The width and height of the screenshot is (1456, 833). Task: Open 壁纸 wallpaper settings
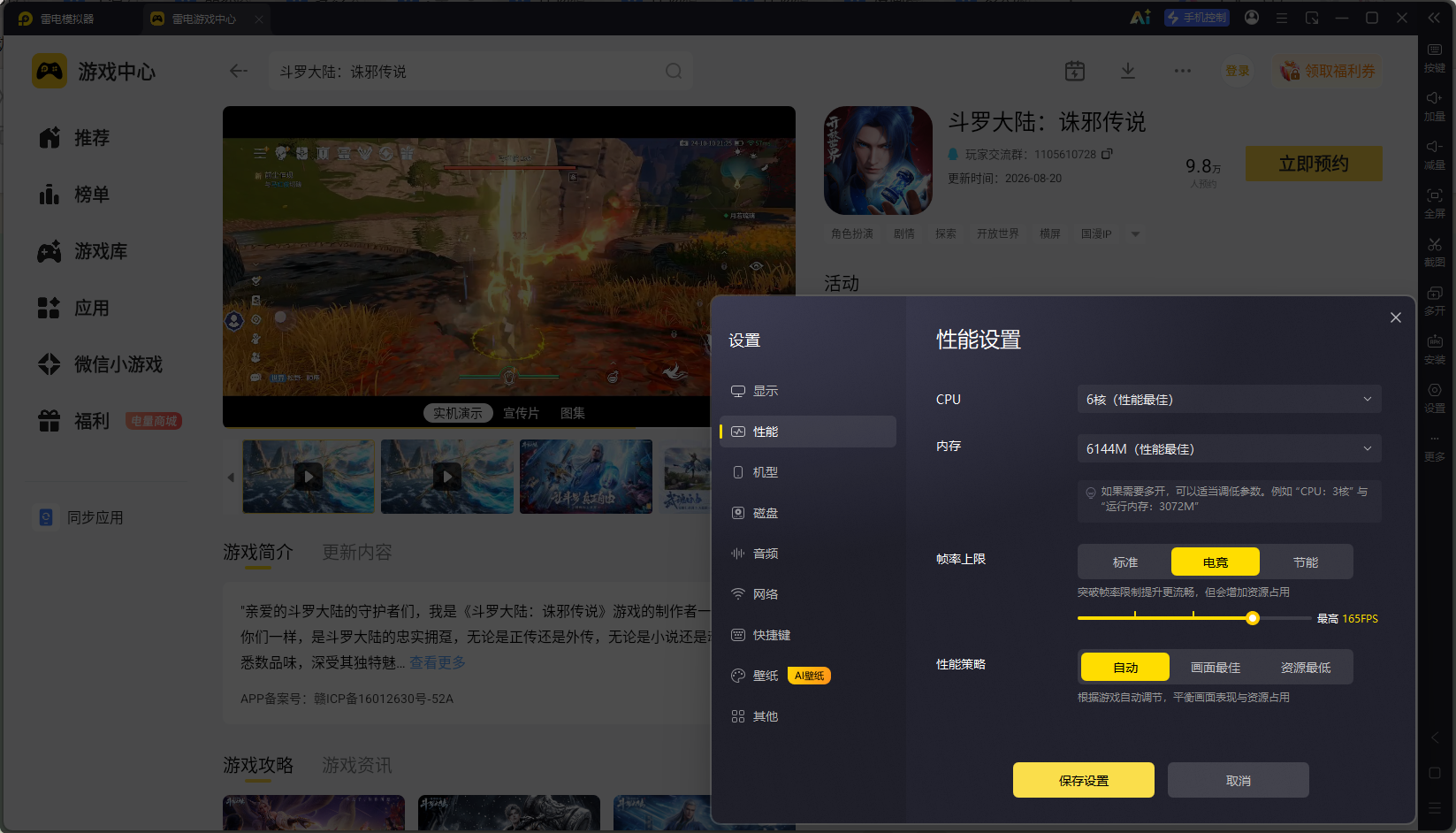[808, 676]
